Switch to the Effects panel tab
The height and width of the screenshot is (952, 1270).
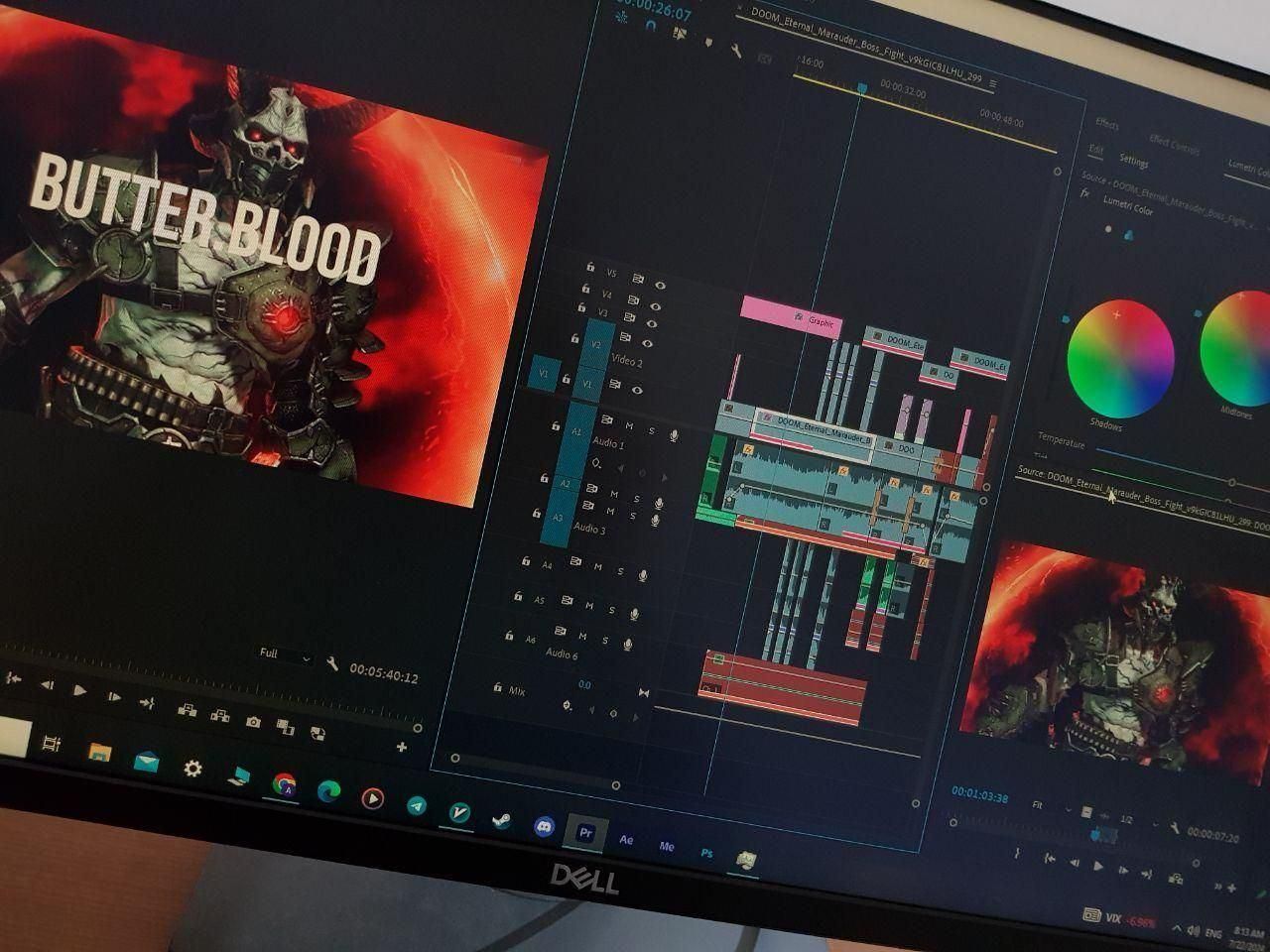1107,125
